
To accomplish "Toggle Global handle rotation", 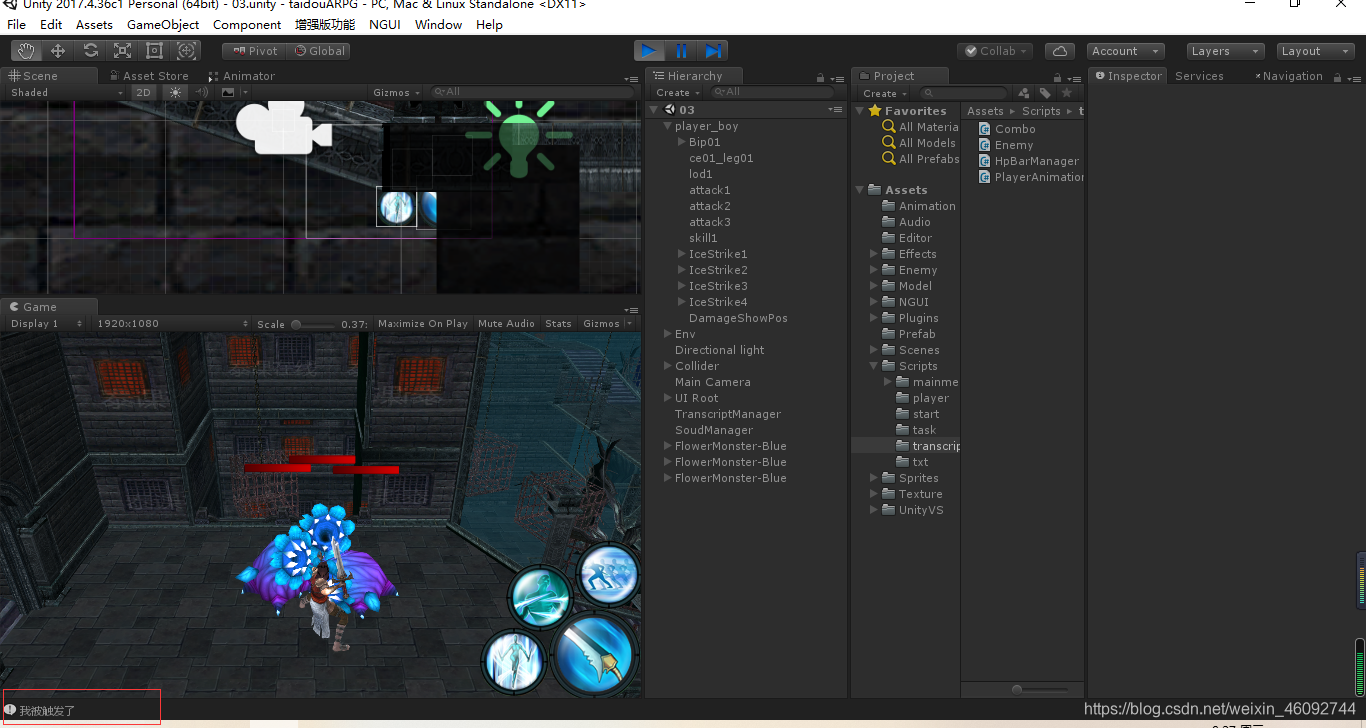I will [x=318, y=51].
